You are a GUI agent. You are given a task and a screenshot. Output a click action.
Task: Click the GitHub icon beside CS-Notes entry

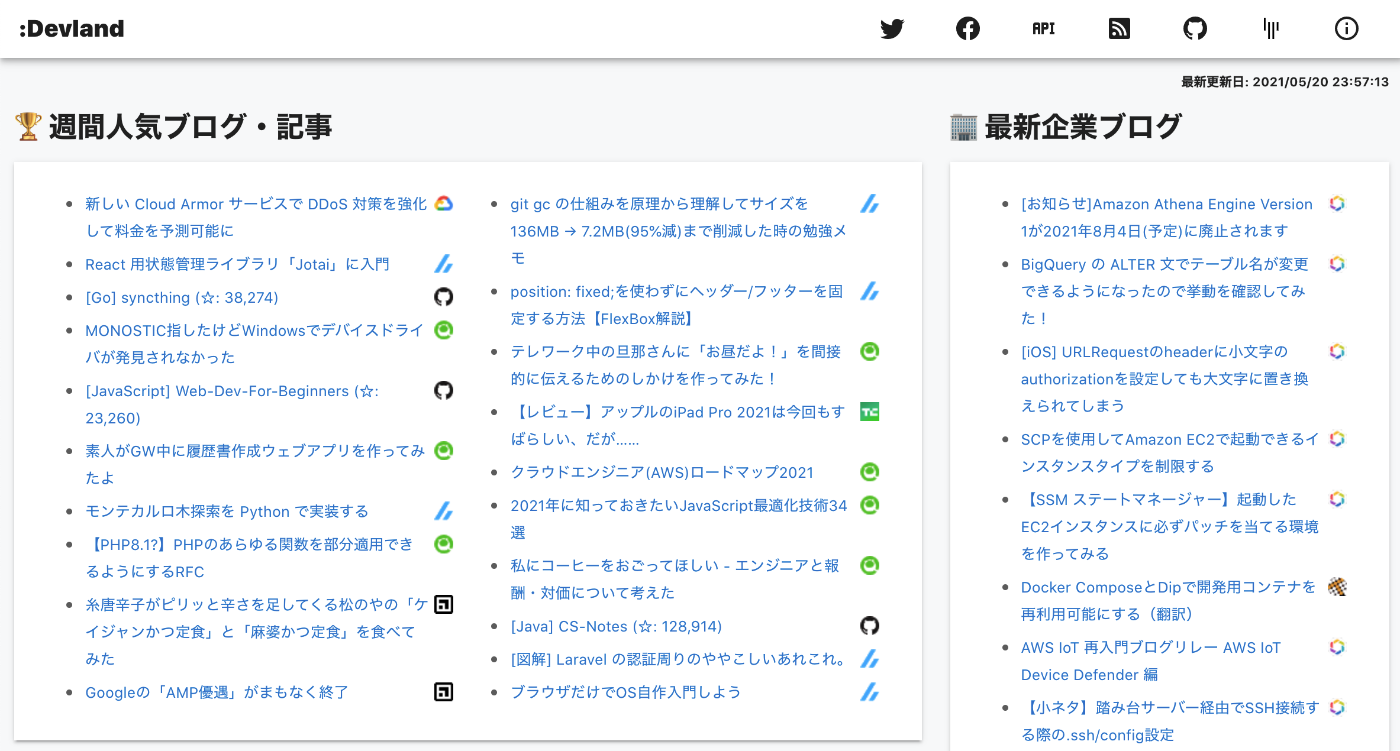[870, 626]
